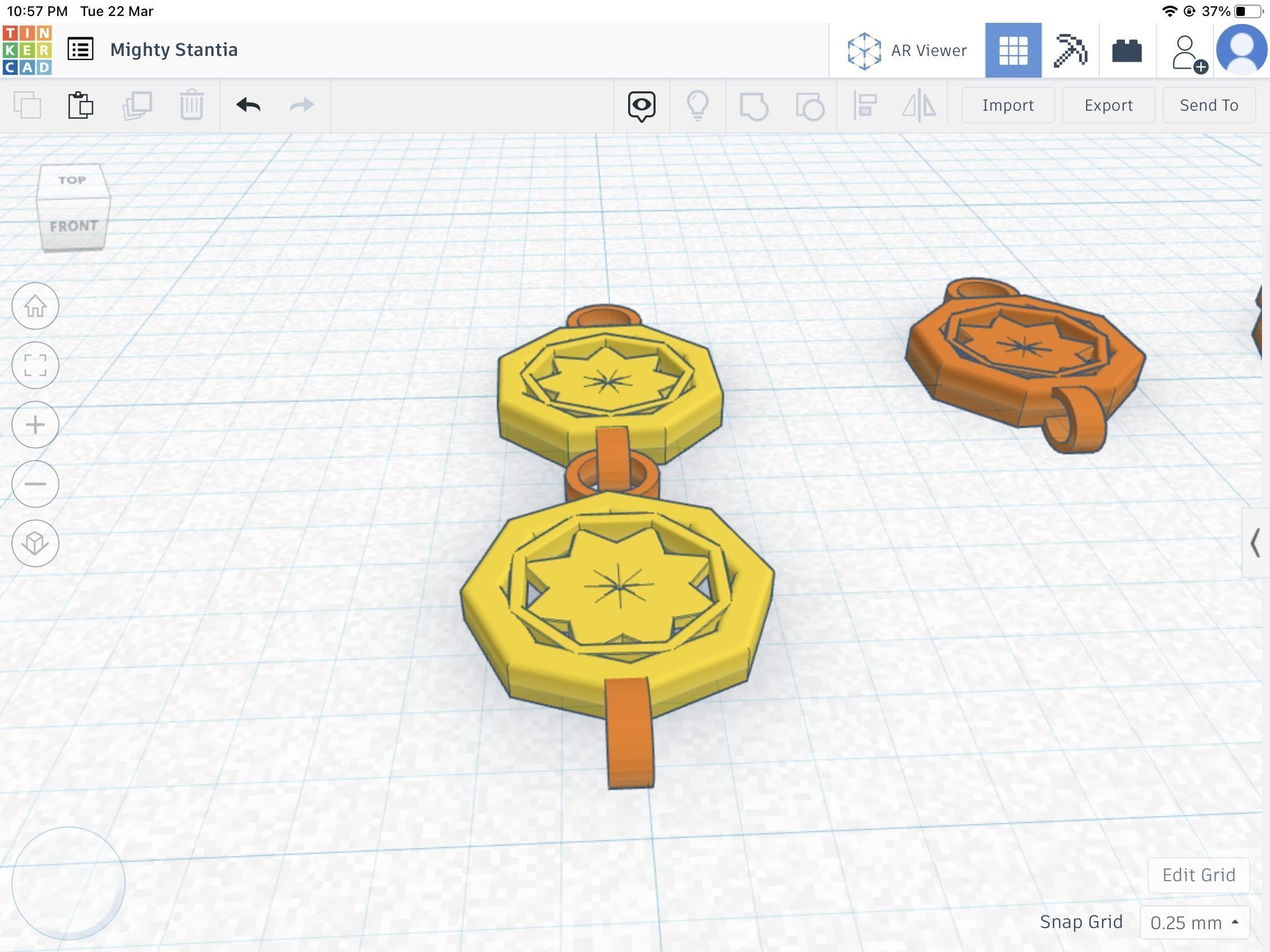Viewport: 1270px width, 952px height.
Task: Redo the last action
Action: click(x=301, y=105)
